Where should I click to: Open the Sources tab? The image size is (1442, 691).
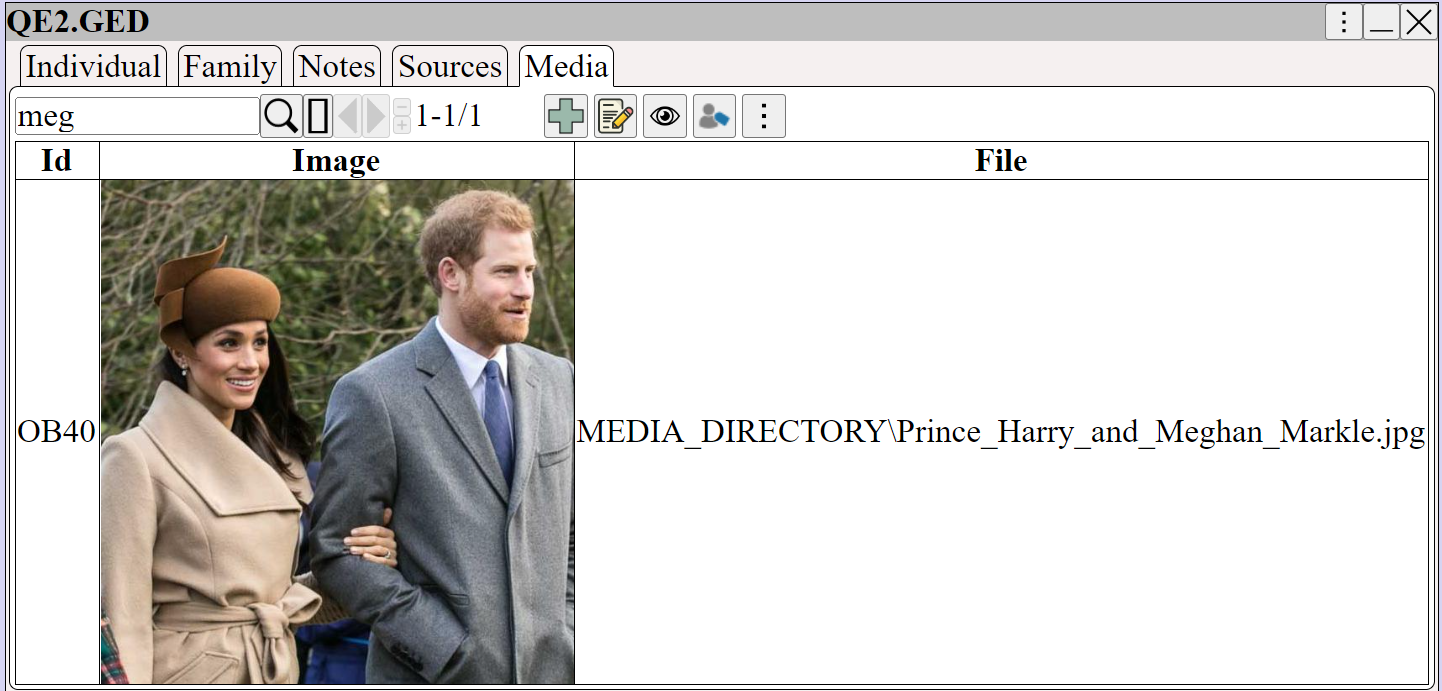click(450, 66)
